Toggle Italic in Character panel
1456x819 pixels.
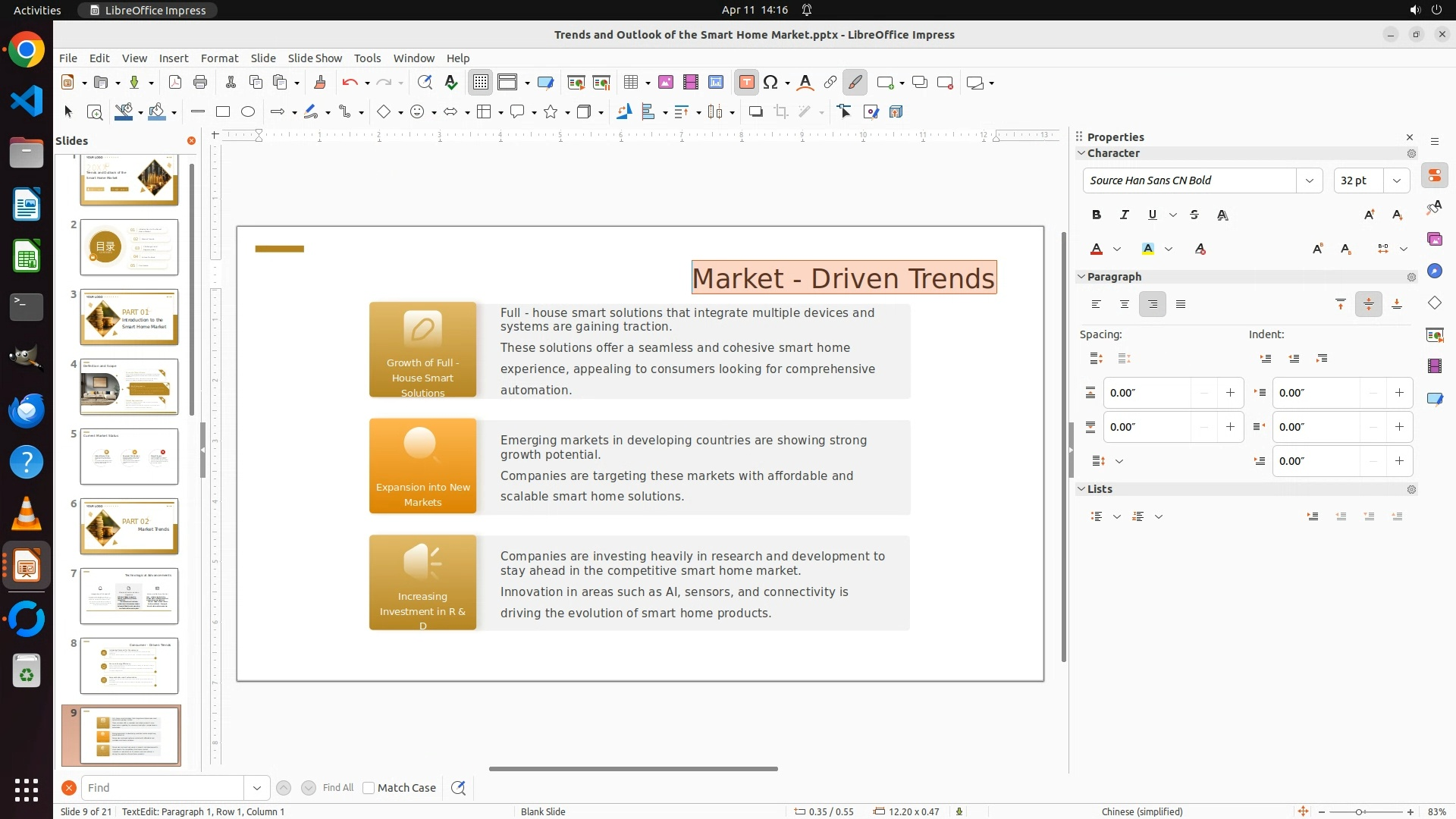coord(1125,215)
